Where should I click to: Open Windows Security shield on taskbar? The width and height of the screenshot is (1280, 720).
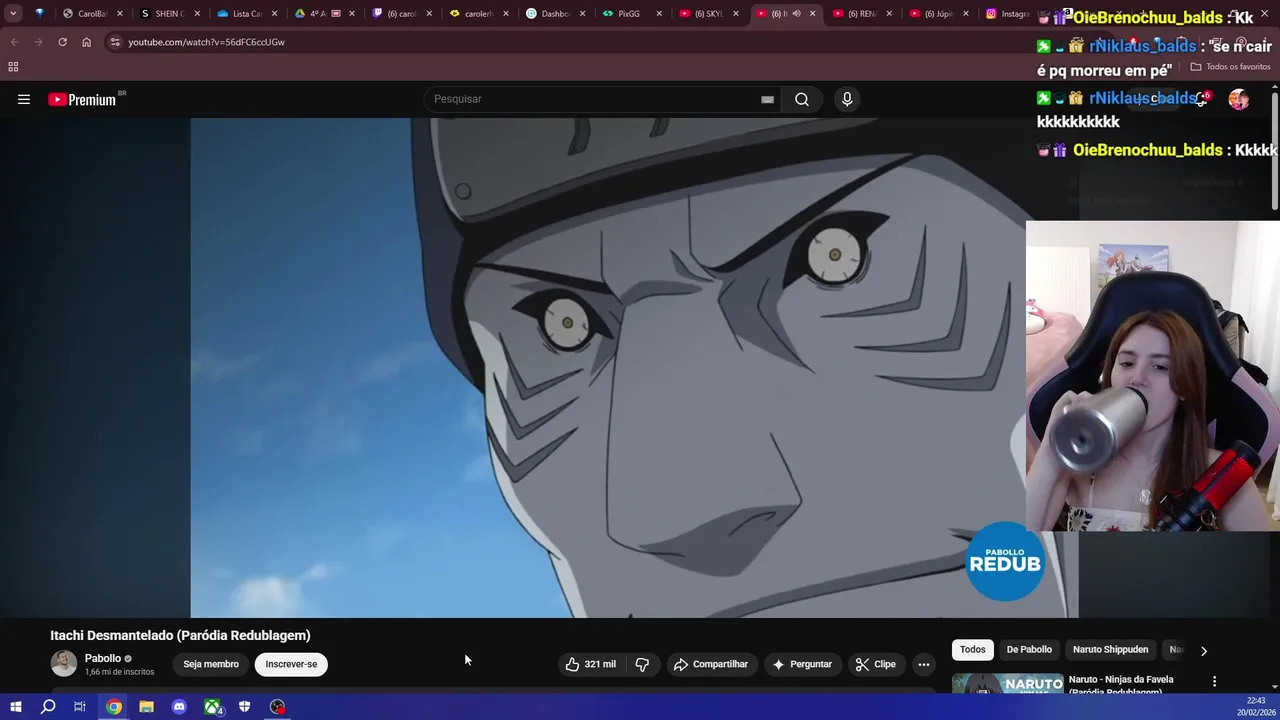pyautogui.click(x=244, y=707)
